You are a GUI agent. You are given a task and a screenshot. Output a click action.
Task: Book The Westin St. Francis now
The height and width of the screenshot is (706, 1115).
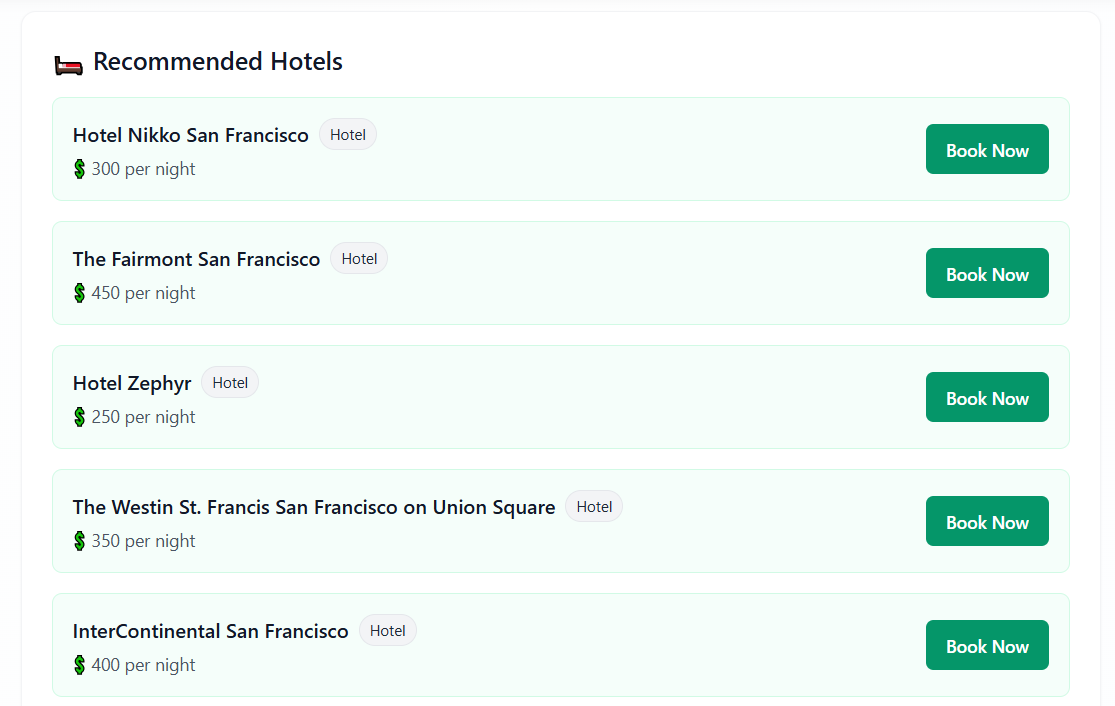click(987, 521)
